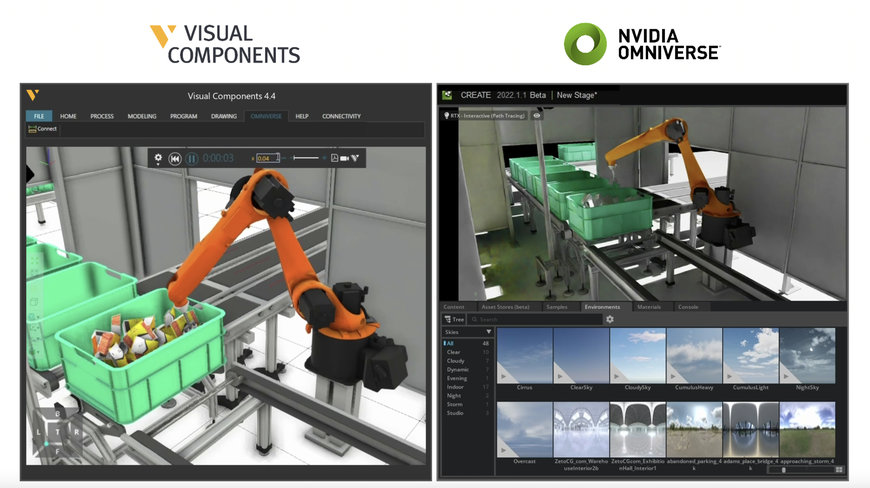The height and width of the screenshot is (488, 870).
Task: Open the PROCESS ribbon tab
Action: (x=102, y=116)
